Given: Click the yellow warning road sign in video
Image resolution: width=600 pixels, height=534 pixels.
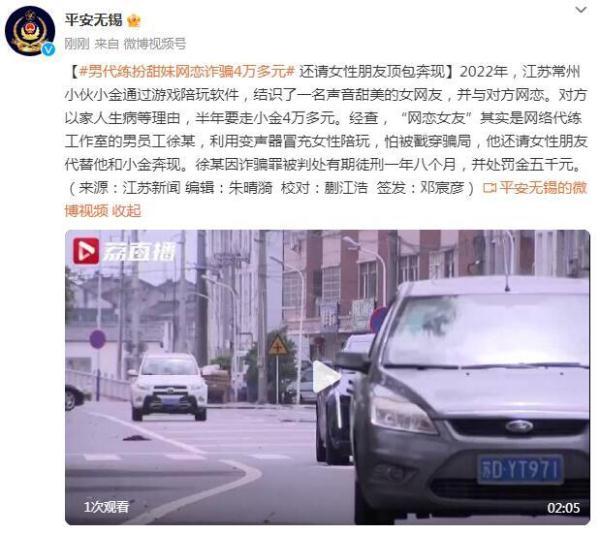Looking at the screenshot, I should coord(278,346).
